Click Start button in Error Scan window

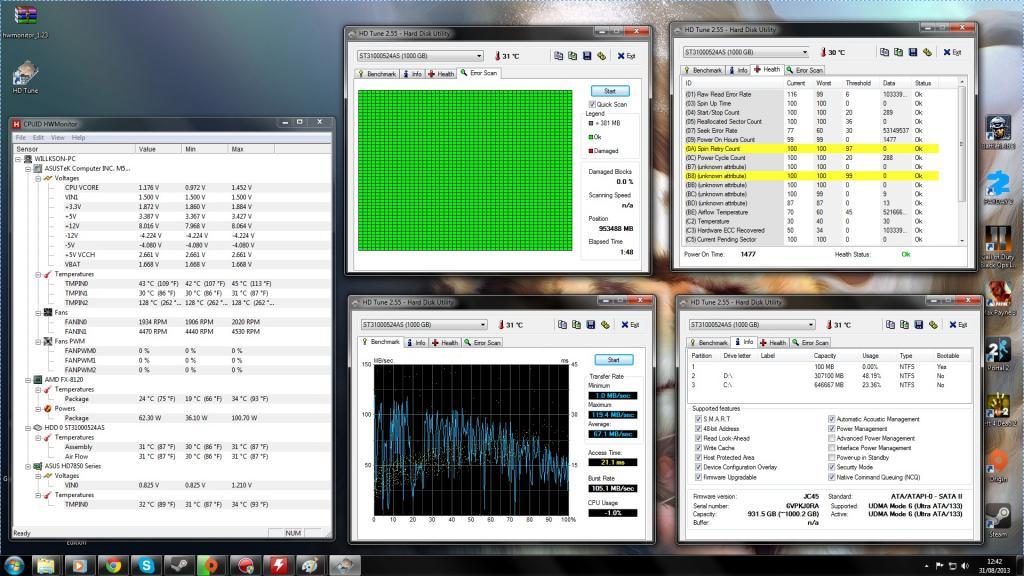(610, 91)
